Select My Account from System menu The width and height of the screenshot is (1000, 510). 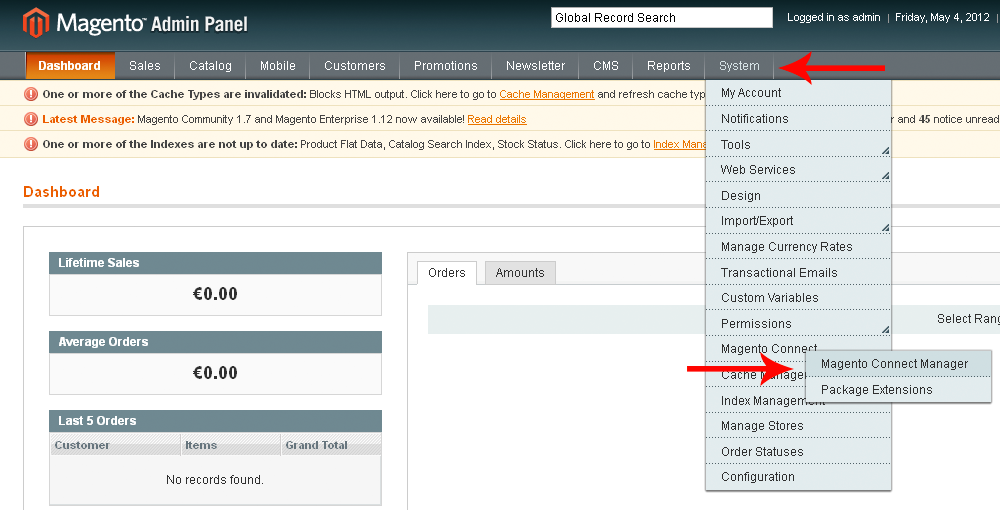tap(798, 93)
